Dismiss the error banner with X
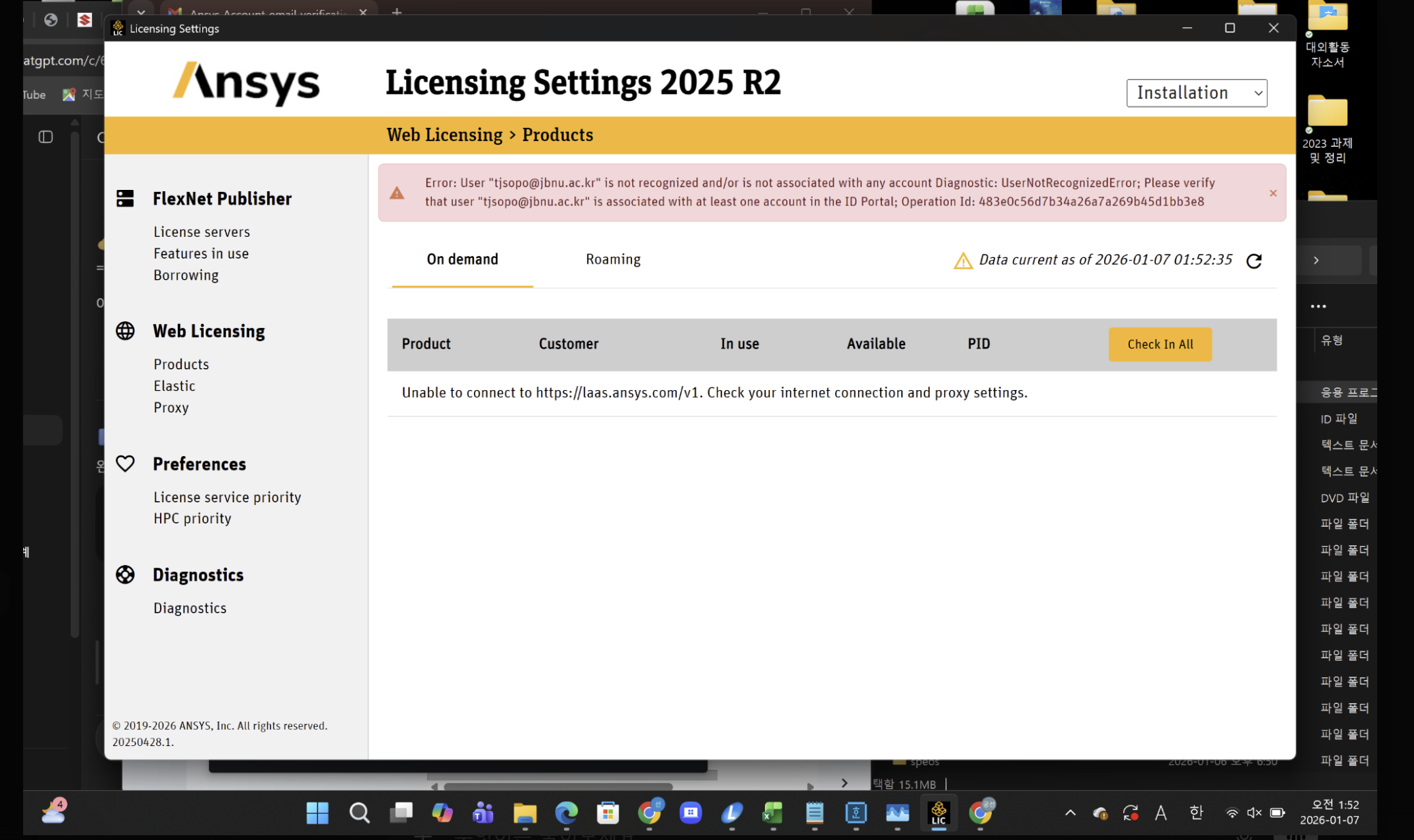Screen dimensions: 1414x840 coord(1272,193)
